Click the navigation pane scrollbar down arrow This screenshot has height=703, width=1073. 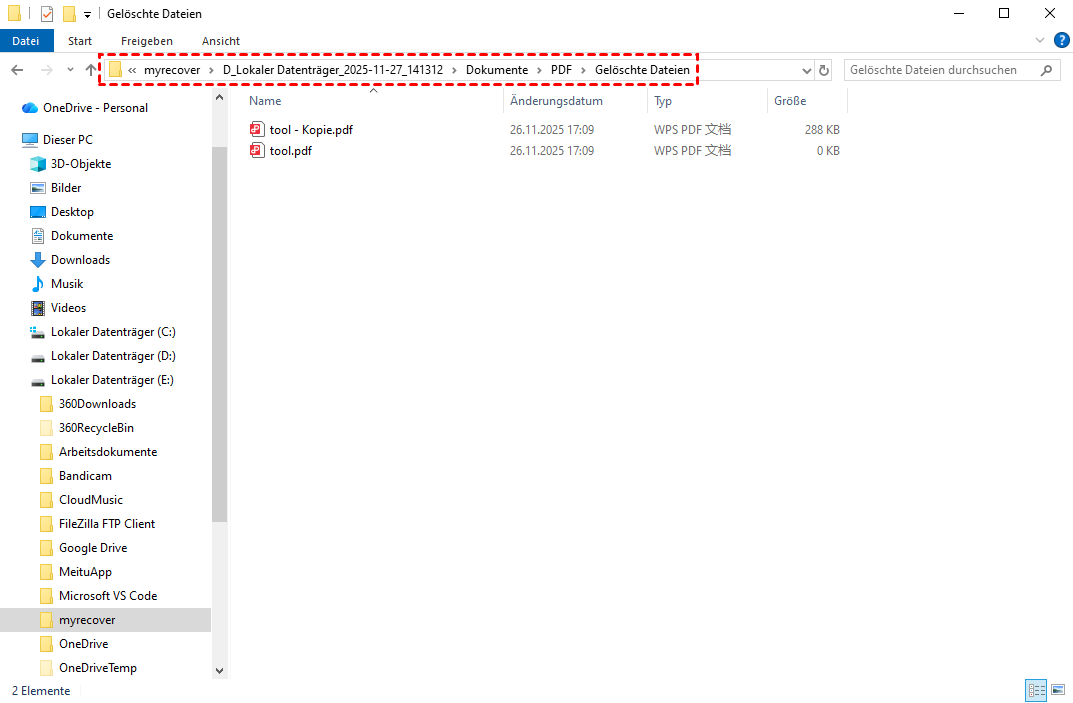(220, 670)
